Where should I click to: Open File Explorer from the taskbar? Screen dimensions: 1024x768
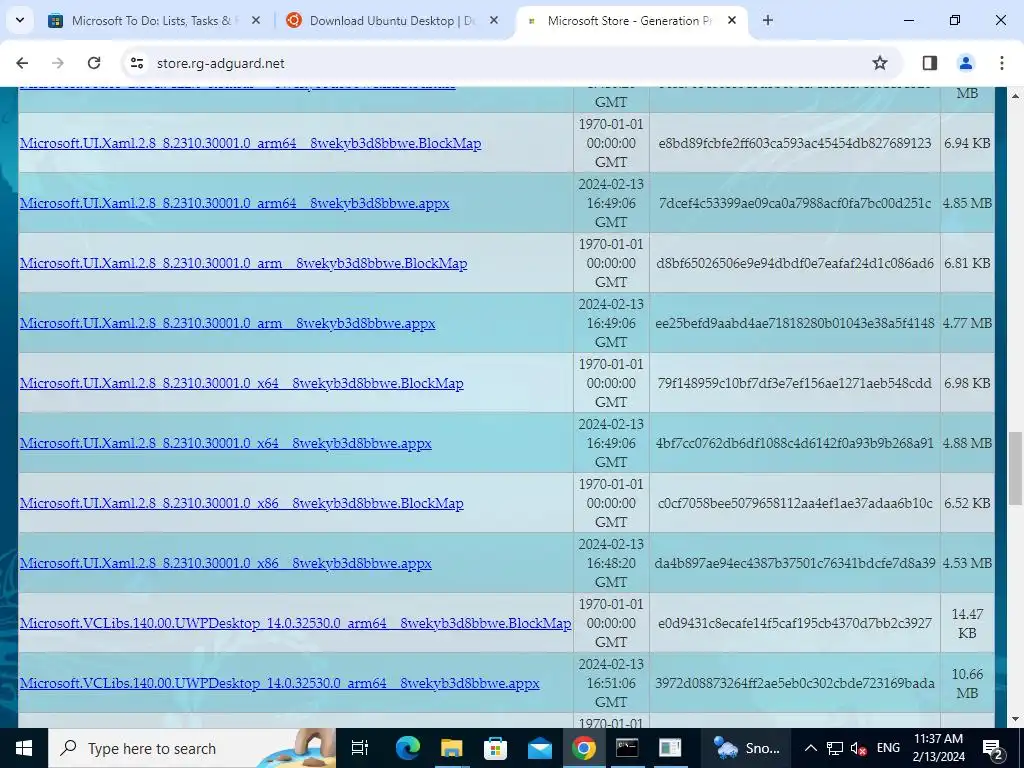[x=451, y=748]
